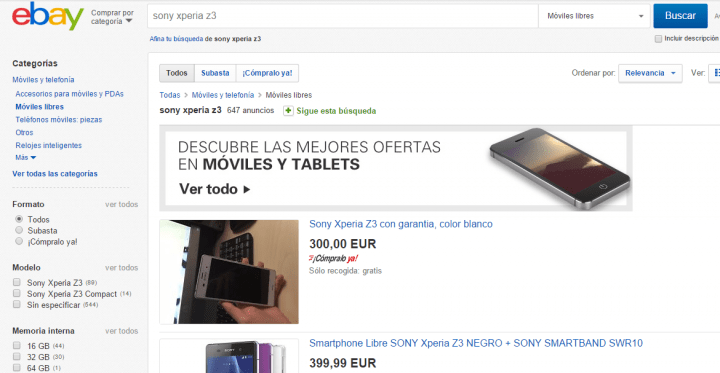Check the 16 GB memory checkbox

pyautogui.click(x=17, y=345)
